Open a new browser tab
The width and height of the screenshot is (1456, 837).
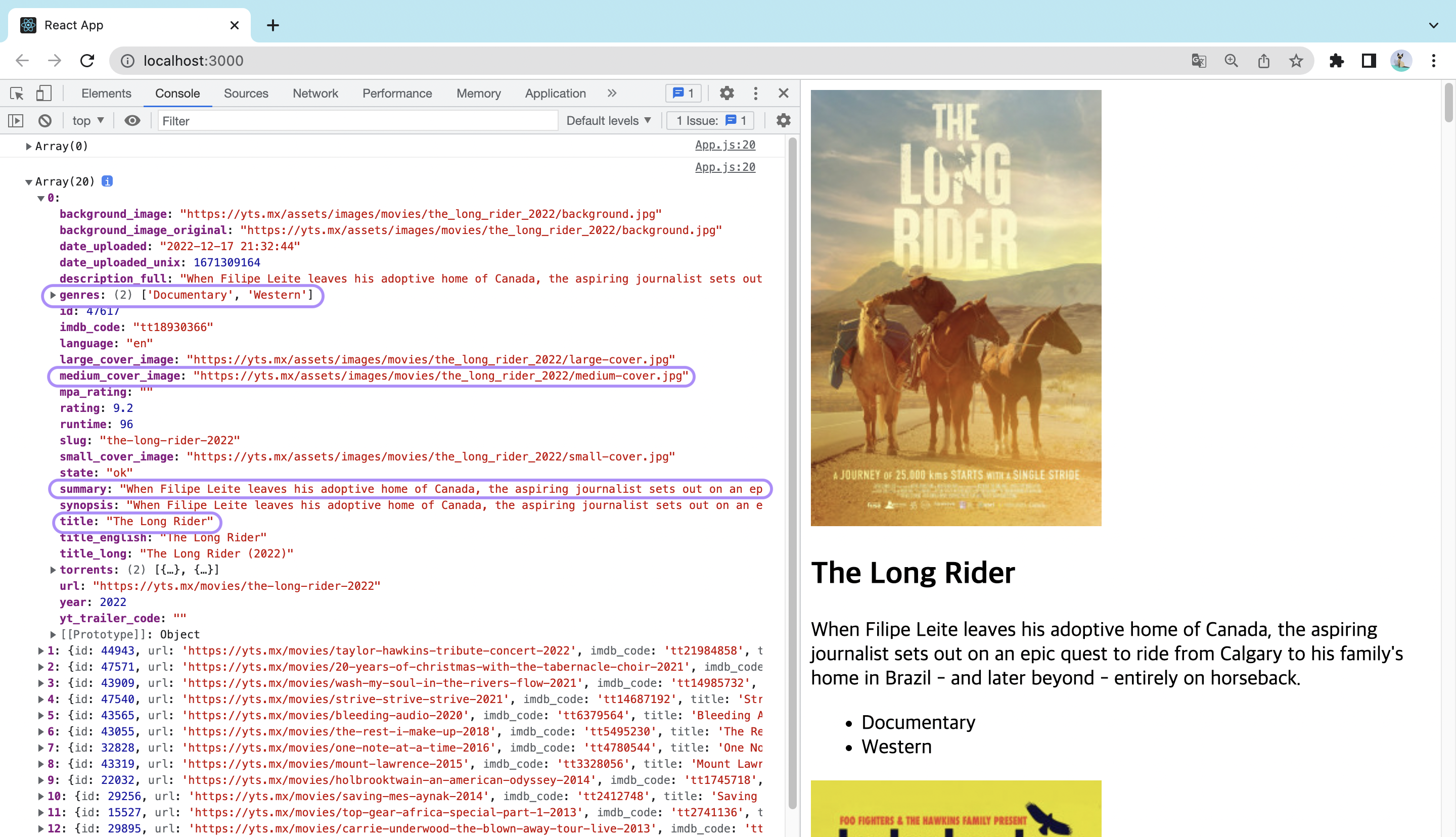coord(273,25)
